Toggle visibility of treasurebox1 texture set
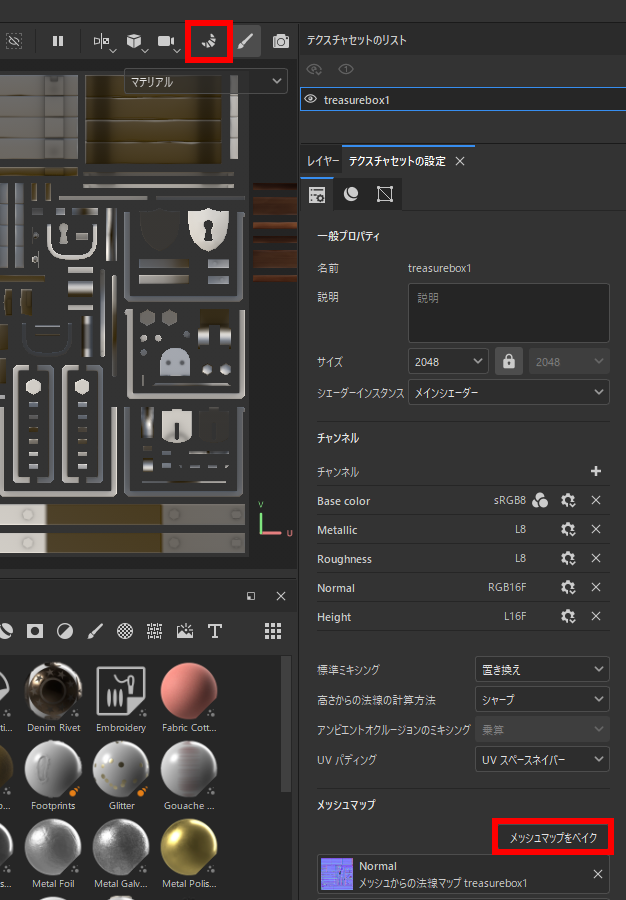The width and height of the screenshot is (626, 900). [x=311, y=100]
